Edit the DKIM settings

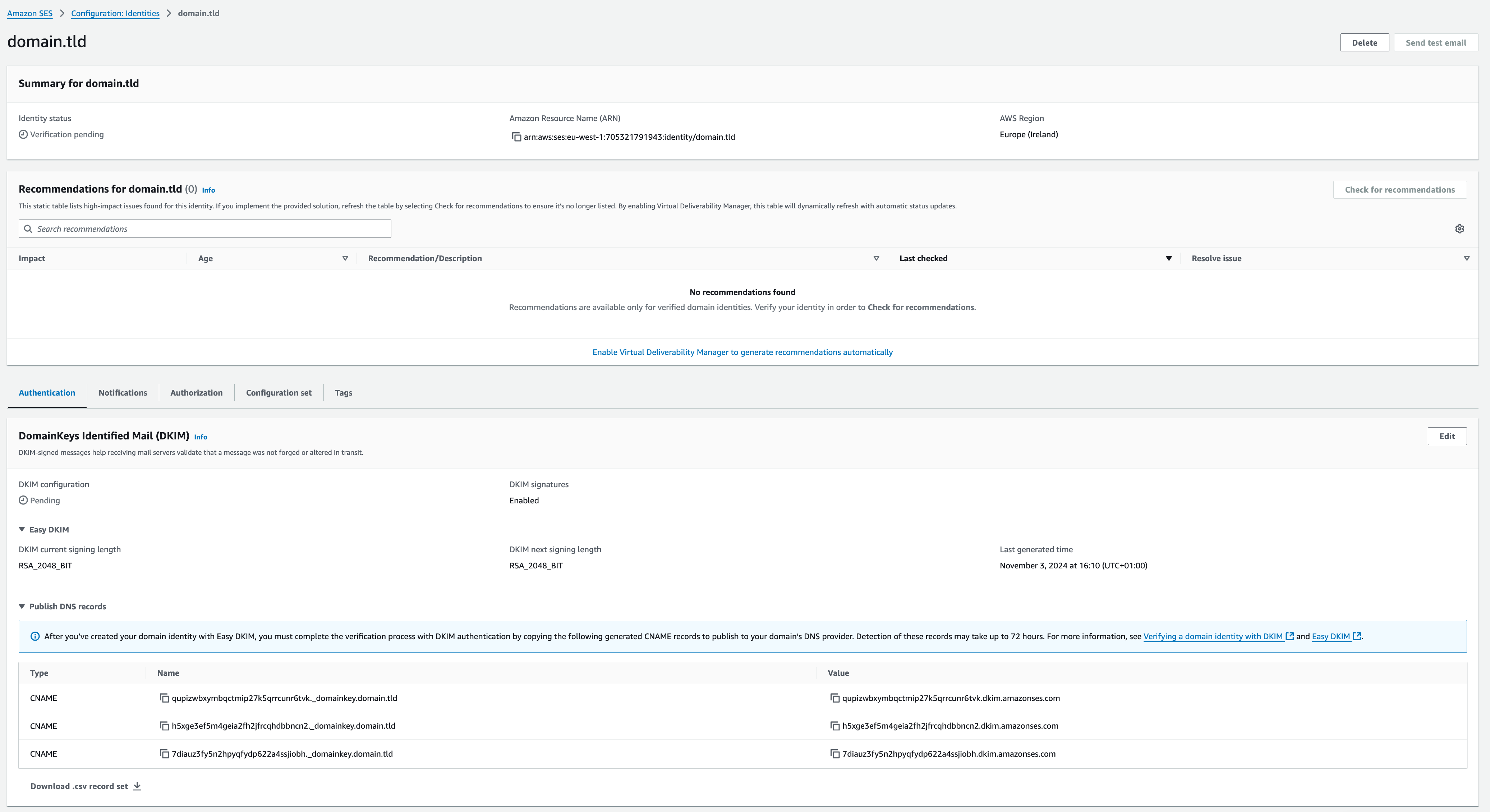click(x=1447, y=436)
